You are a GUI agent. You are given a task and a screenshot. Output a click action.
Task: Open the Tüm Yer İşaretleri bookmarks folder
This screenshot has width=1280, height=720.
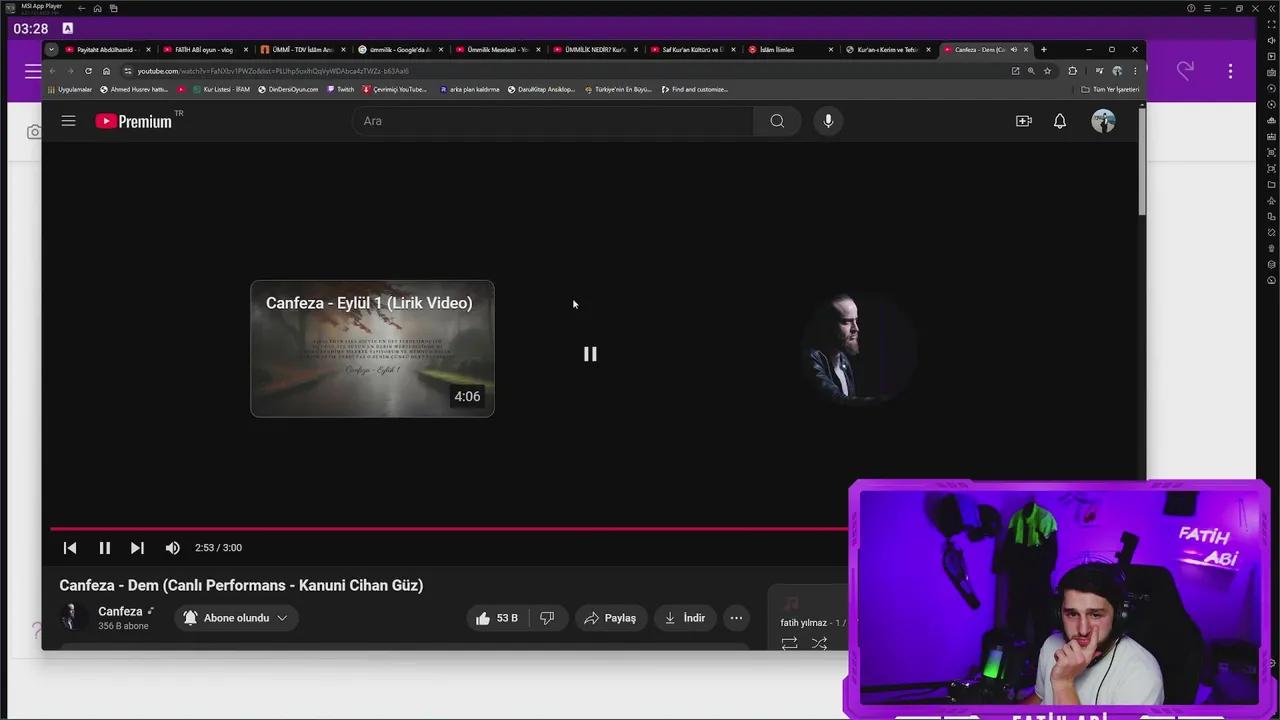(x=1110, y=89)
